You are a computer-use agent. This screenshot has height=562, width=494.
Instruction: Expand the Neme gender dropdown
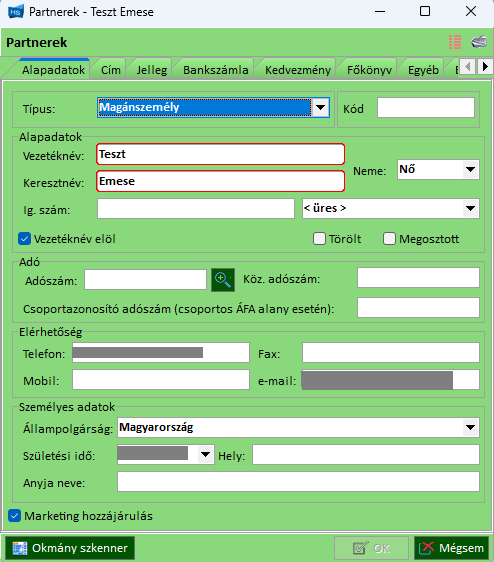(470, 170)
